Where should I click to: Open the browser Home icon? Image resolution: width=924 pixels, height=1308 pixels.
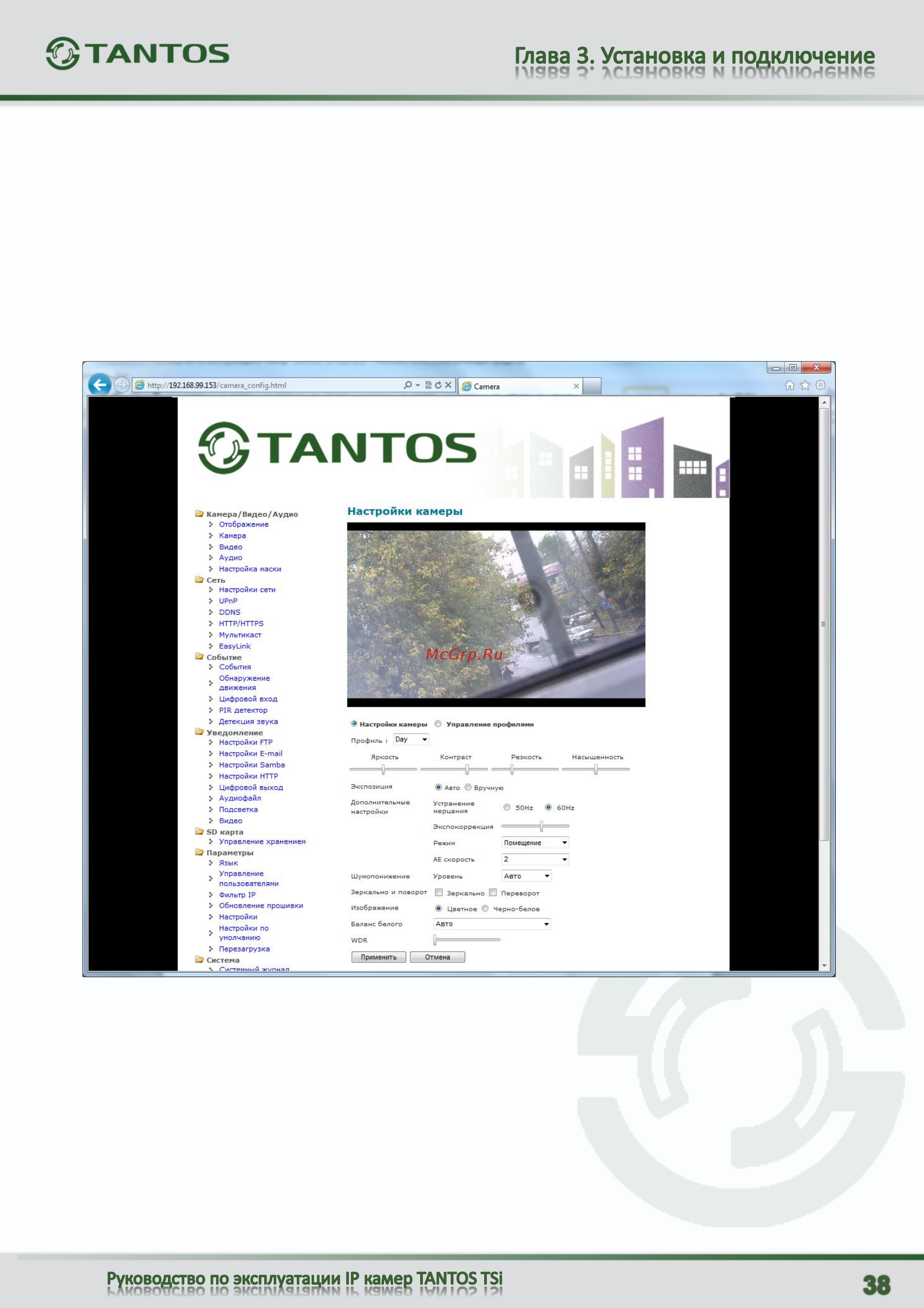(x=790, y=385)
